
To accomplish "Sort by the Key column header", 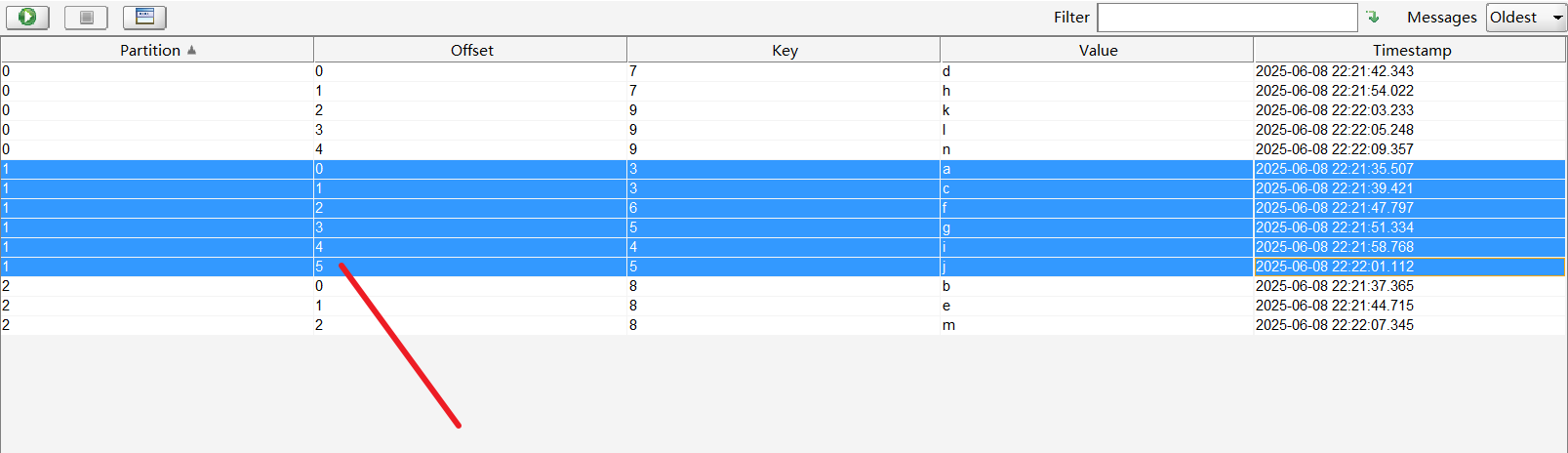I will pos(784,50).
